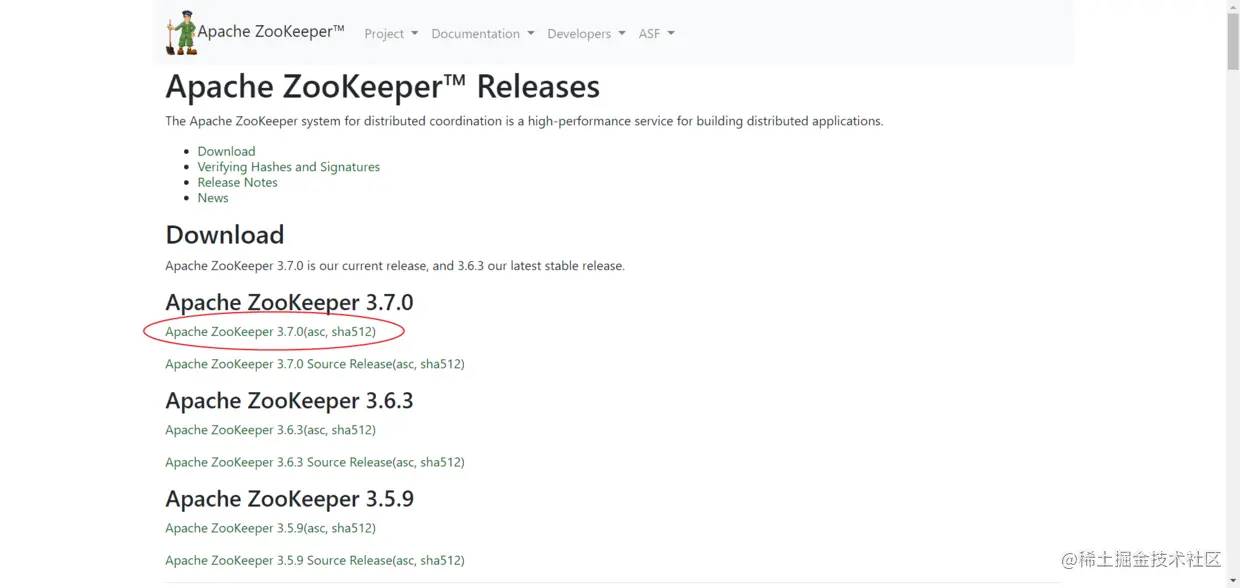
Task: Click the ZooKeeper mascot logo icon
Action: pos(181,33)
